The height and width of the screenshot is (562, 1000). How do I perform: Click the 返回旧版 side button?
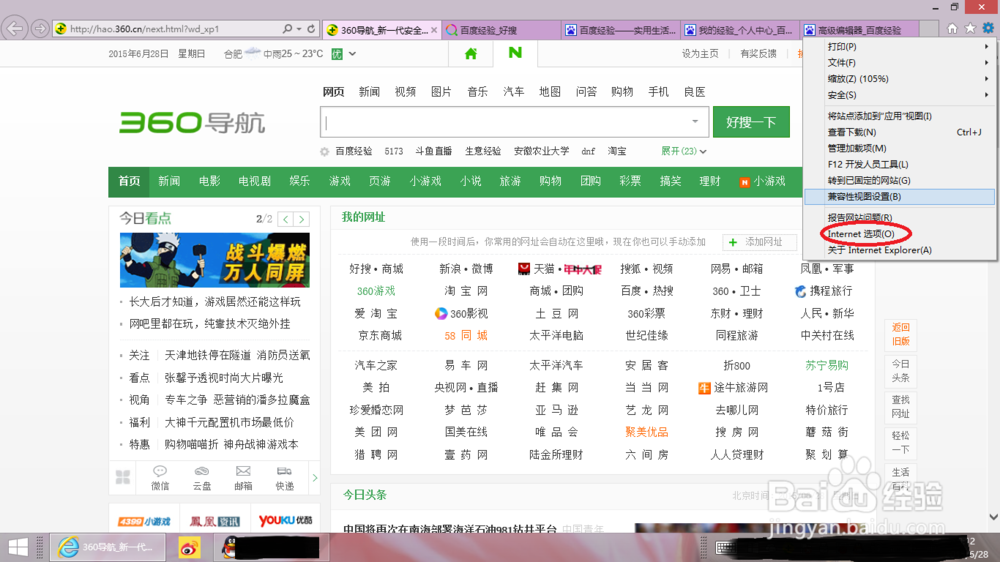point(901,334)
